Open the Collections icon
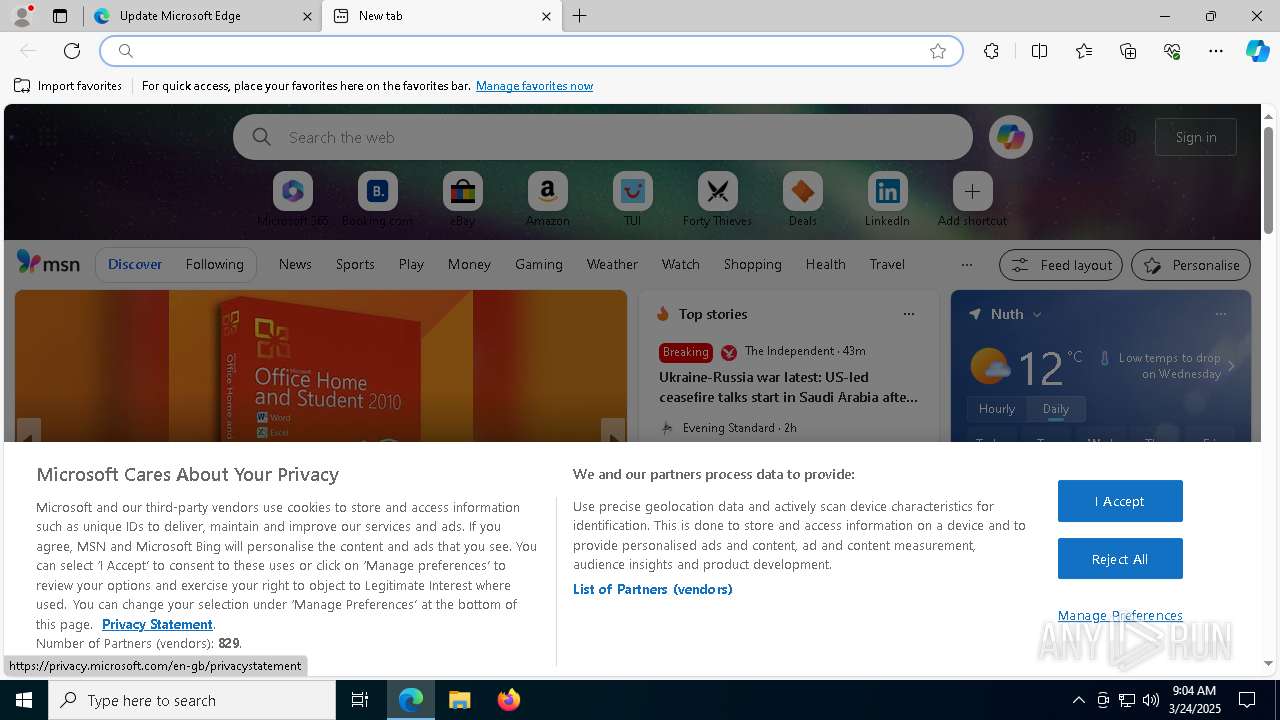This screenshot has height=720, width=1280. tap(1128, 51)
